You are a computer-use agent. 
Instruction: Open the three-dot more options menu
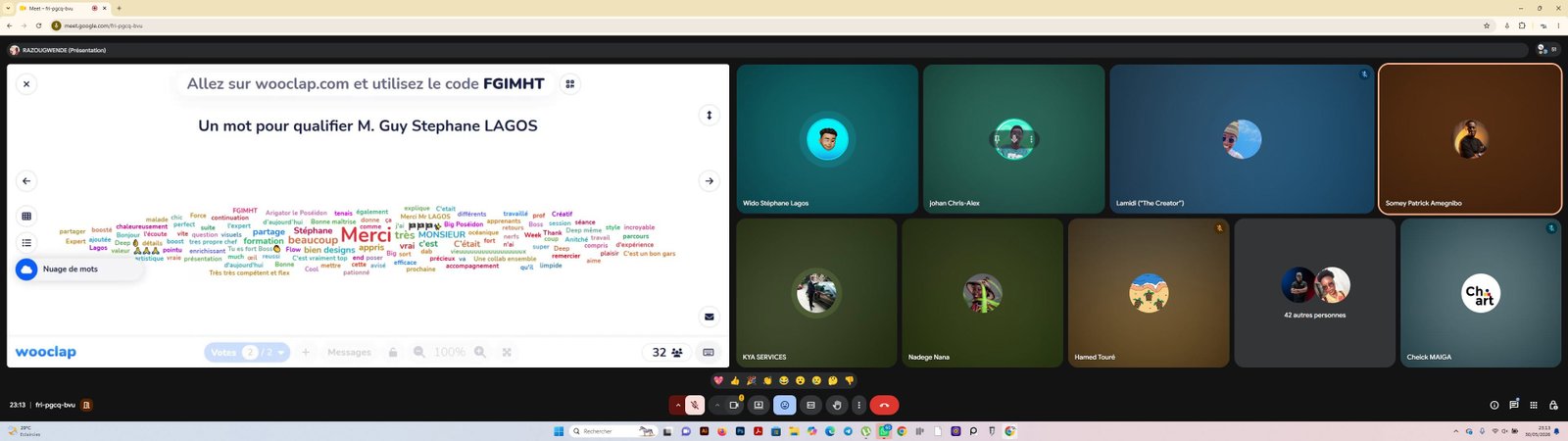click(x=858, y=405)
